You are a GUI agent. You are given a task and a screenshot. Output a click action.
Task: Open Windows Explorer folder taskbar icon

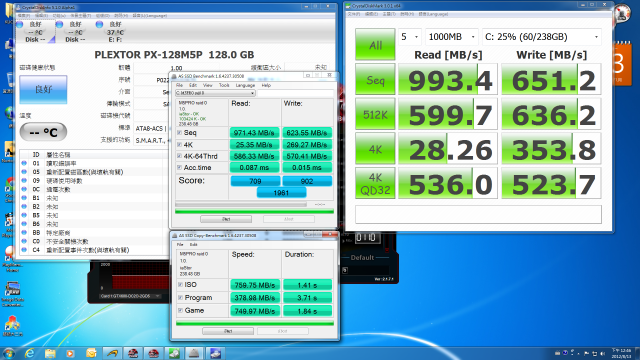pos(50,353)
